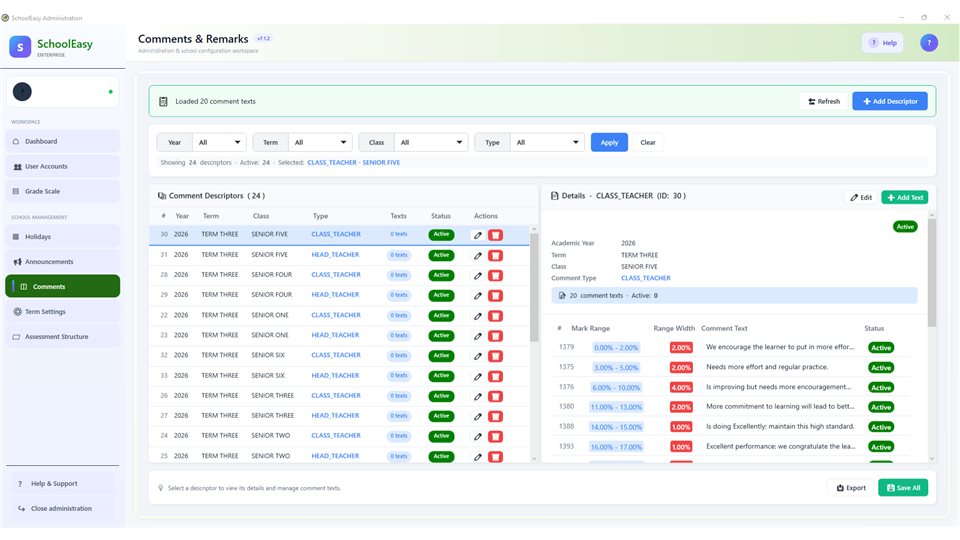Click Close administration
The height and width of the screenshot is (540, 960).
62,509
